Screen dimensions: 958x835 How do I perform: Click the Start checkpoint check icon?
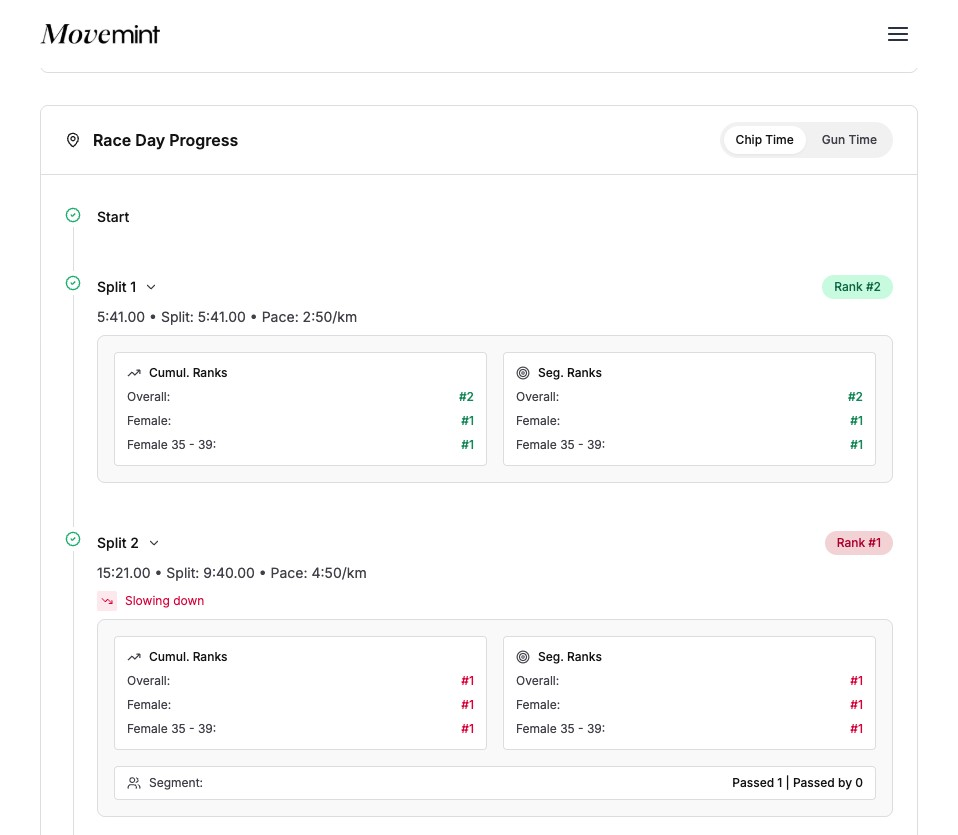coord(73,216)
